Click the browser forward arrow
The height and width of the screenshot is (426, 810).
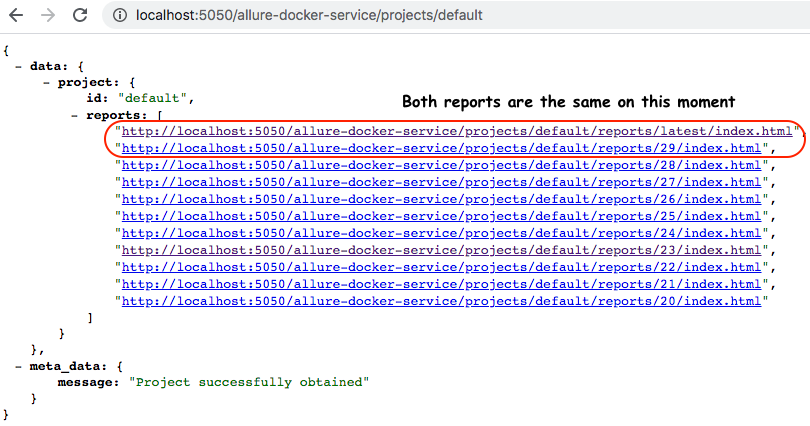tap(48, 15)
